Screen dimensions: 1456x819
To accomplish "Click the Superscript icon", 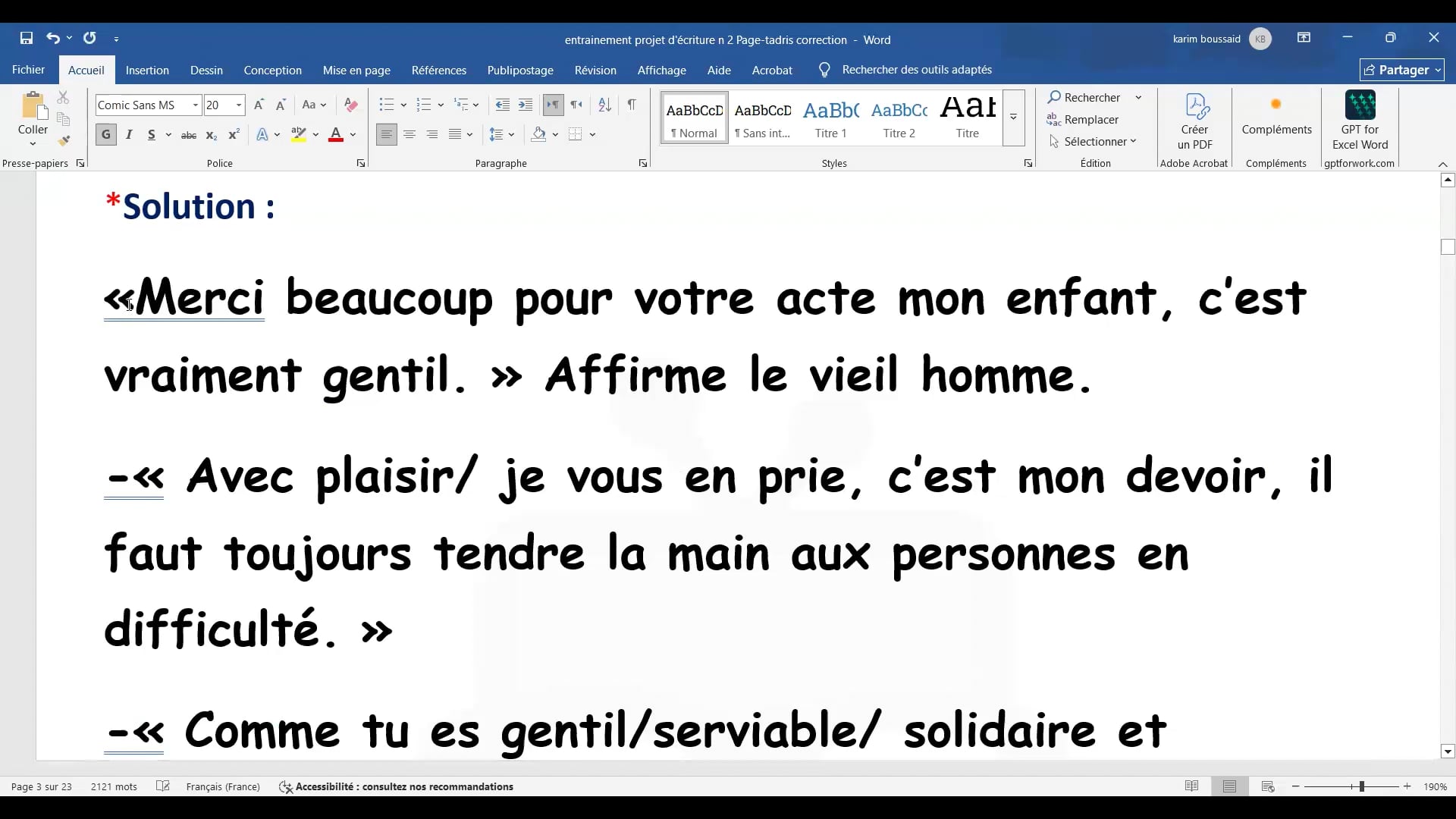I will [234, 135].
